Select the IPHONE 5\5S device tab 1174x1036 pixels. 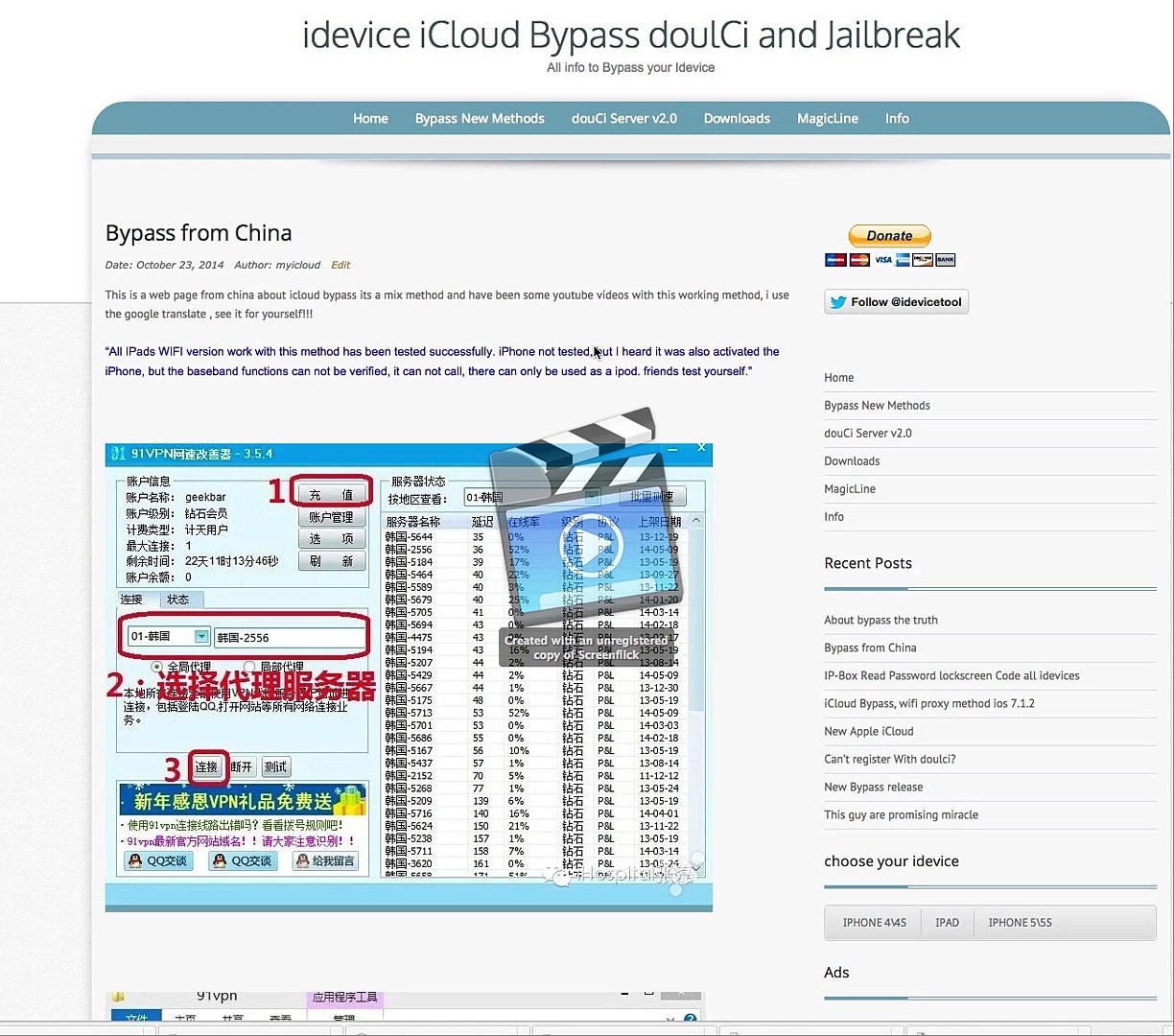click(x=1020, y=923)
